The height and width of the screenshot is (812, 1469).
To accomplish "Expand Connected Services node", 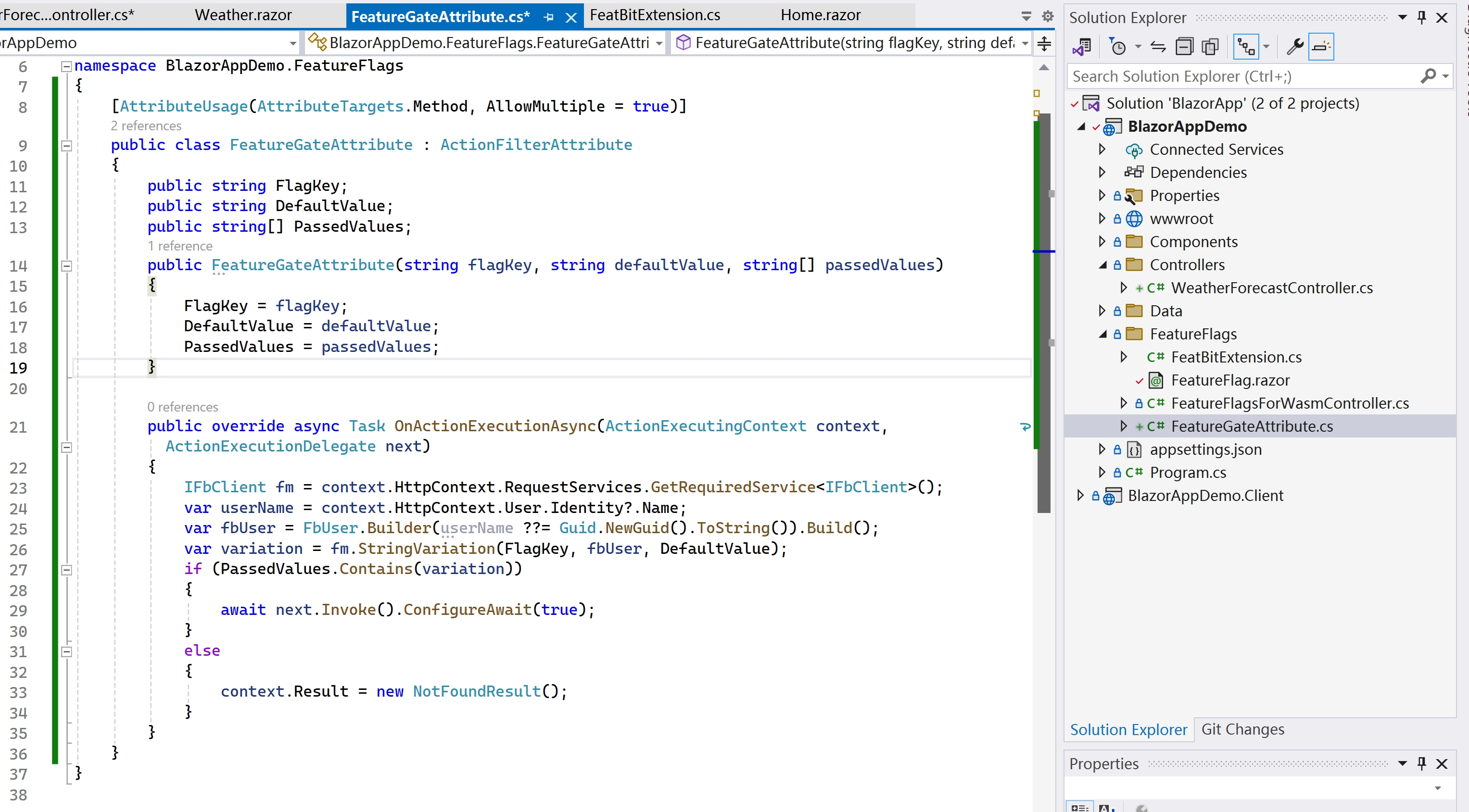I will click(1102, 150).
